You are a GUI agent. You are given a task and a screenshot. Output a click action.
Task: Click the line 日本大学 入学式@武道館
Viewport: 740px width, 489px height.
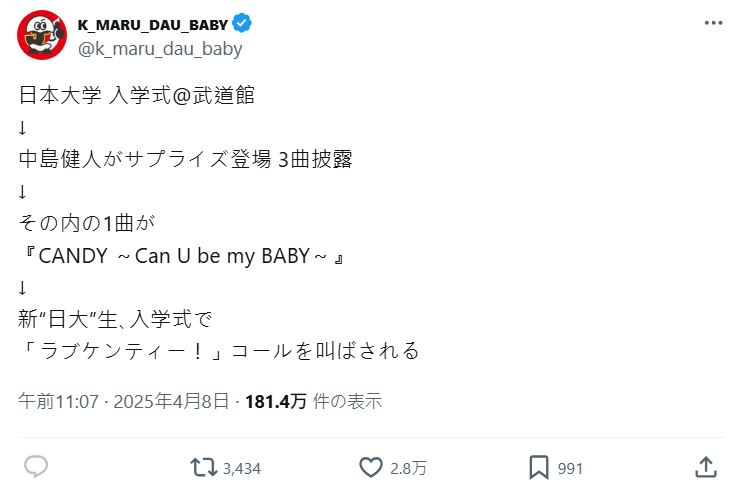click(x=137, y=96)
